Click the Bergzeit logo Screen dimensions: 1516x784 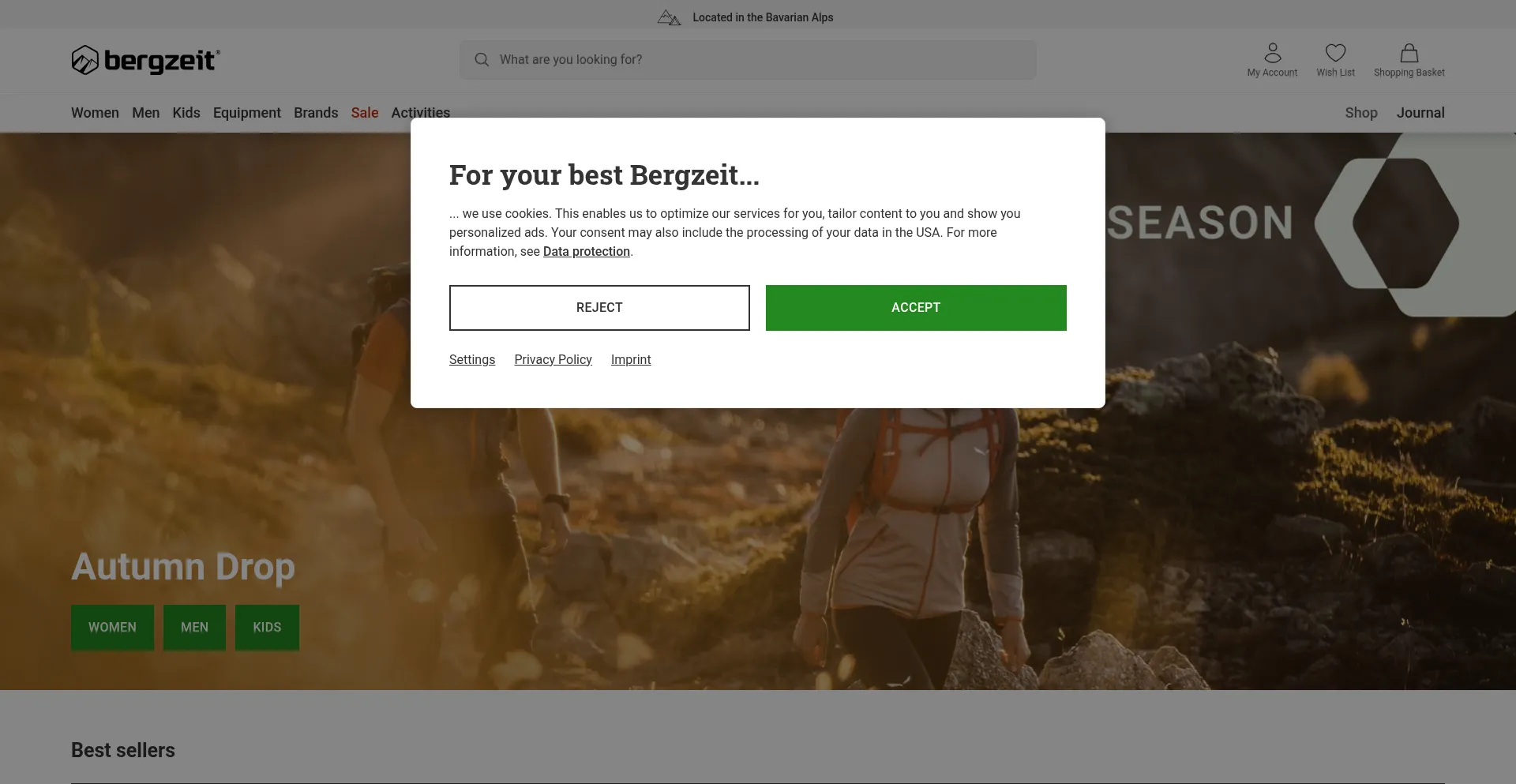coord(145,60)
